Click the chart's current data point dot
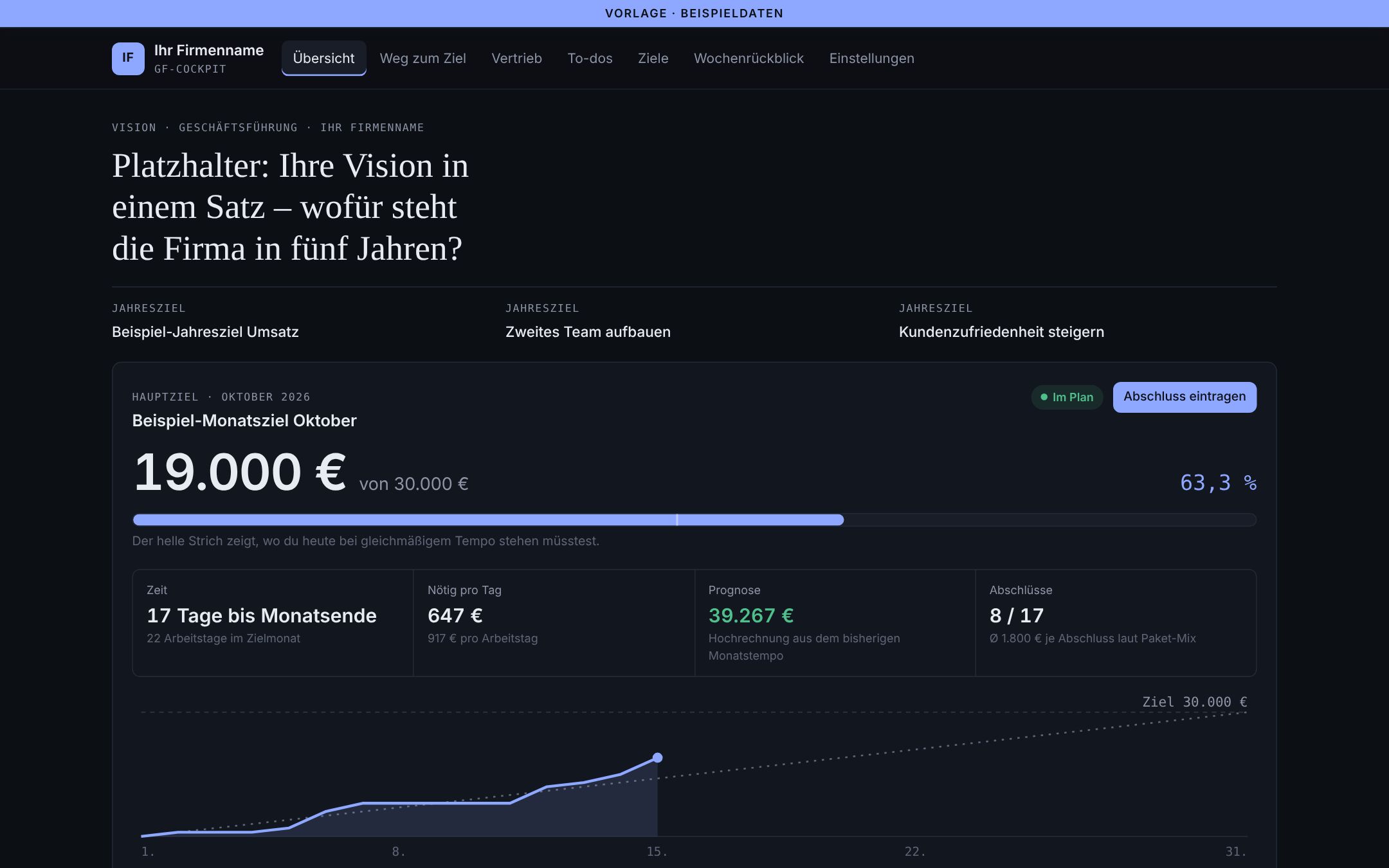1389x868 pixels. pyautogui.click(x=657, y=757)
